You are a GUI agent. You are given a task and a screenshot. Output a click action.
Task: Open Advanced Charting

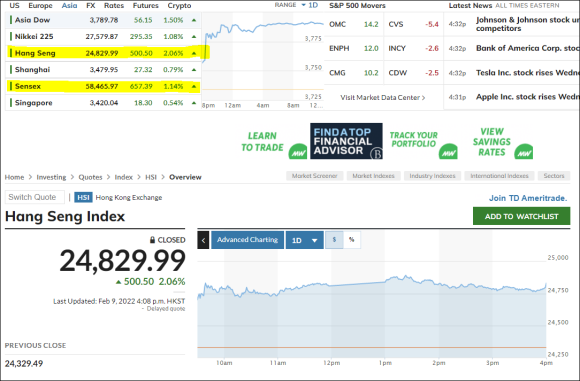point(247,240)
